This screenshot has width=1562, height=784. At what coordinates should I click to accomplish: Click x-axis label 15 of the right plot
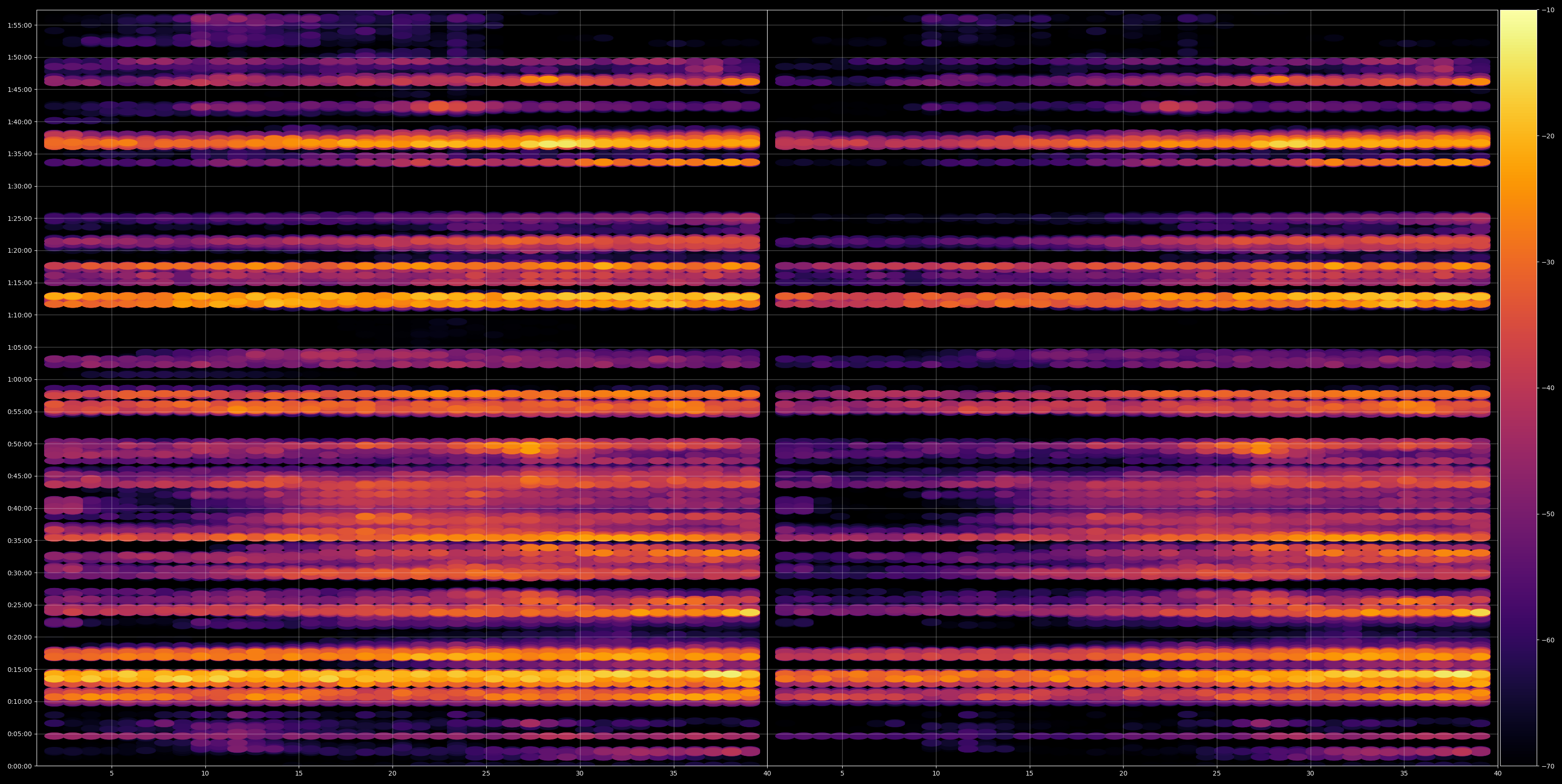click(1030, 774)
